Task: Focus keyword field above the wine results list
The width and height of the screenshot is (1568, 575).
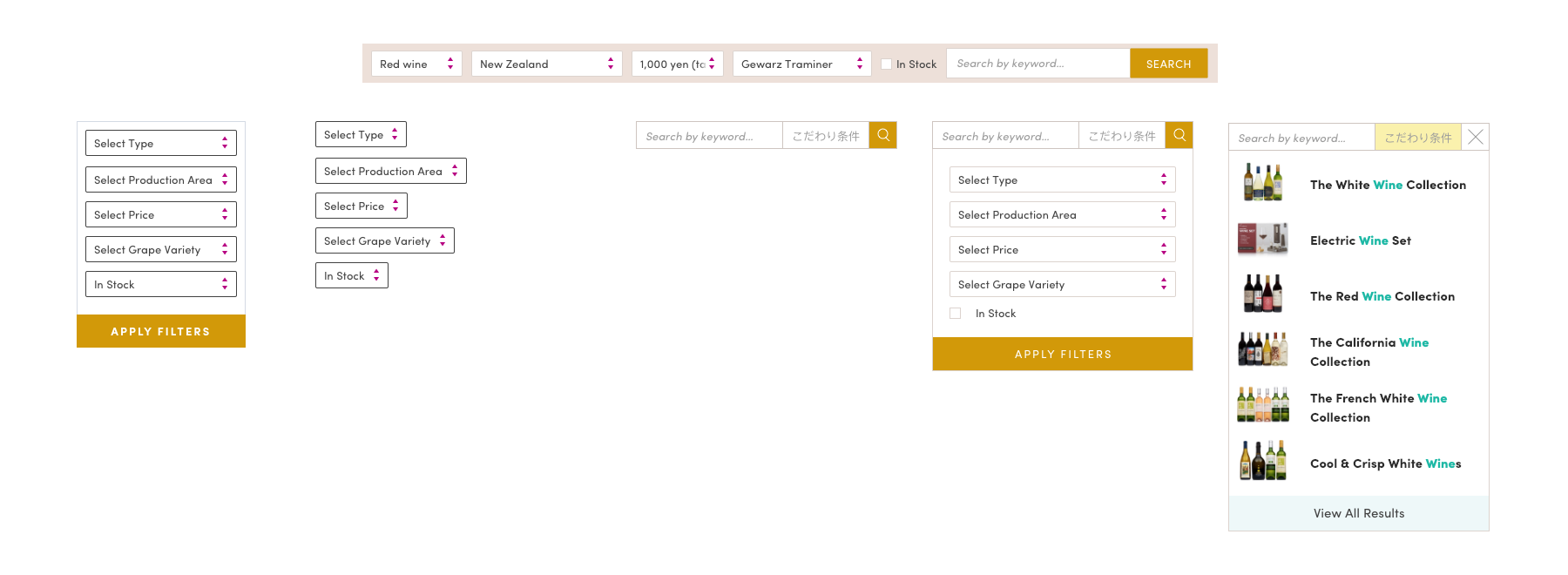Action: [1302, 137]
